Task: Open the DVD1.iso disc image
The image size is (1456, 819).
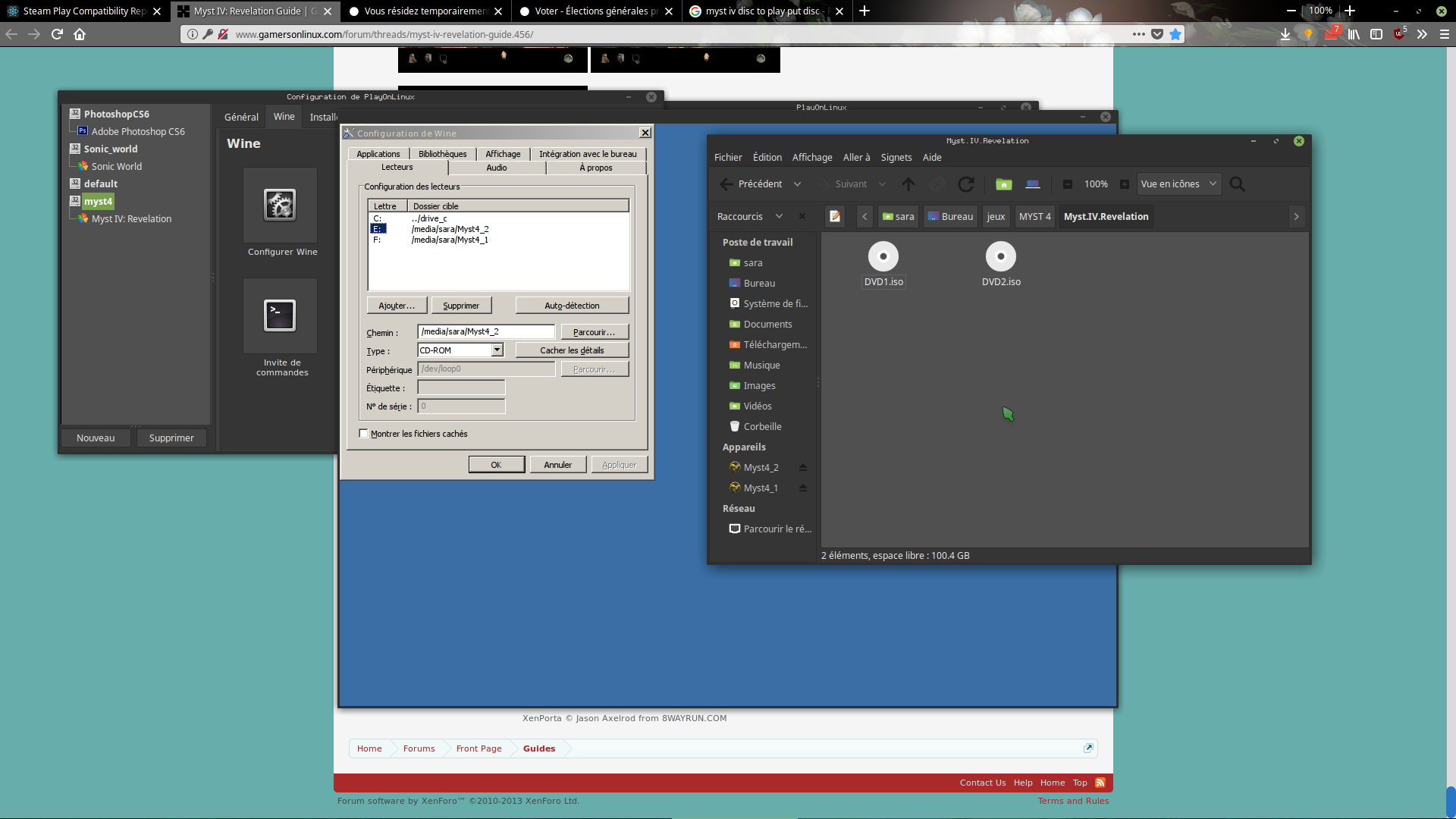Action: (x=883, y=265)
